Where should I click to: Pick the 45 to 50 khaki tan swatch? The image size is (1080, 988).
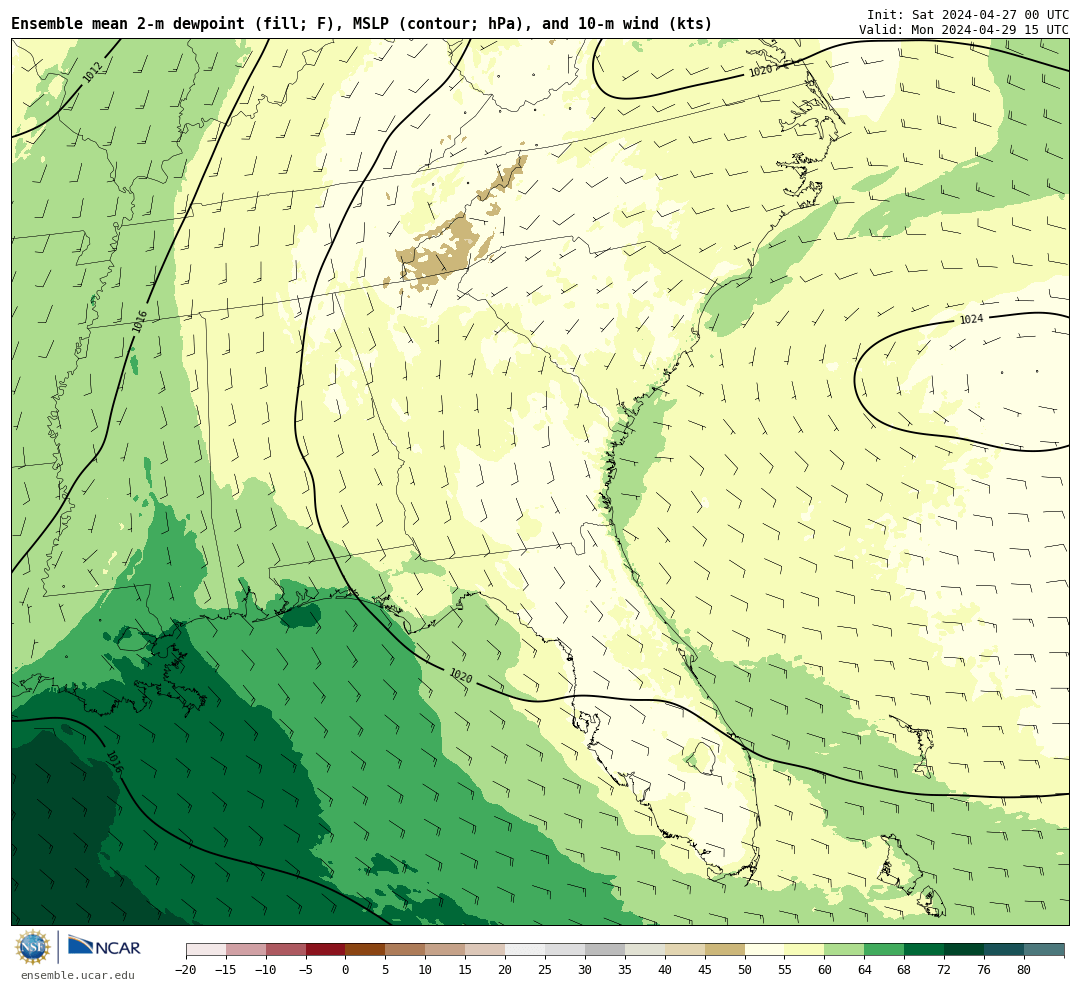click(725, 949)
